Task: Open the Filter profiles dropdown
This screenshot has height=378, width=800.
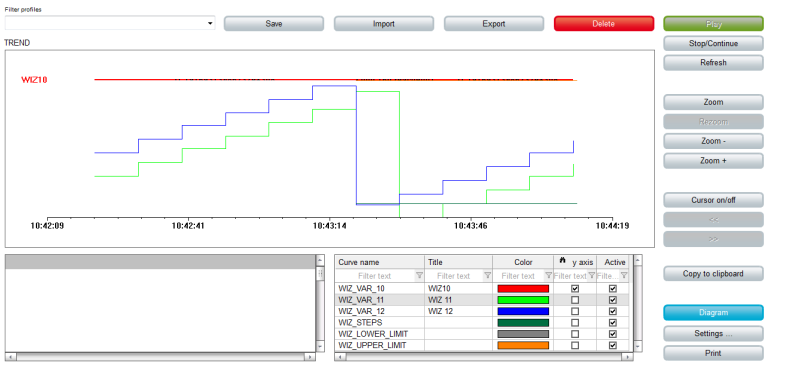Action: click(110, 23)
